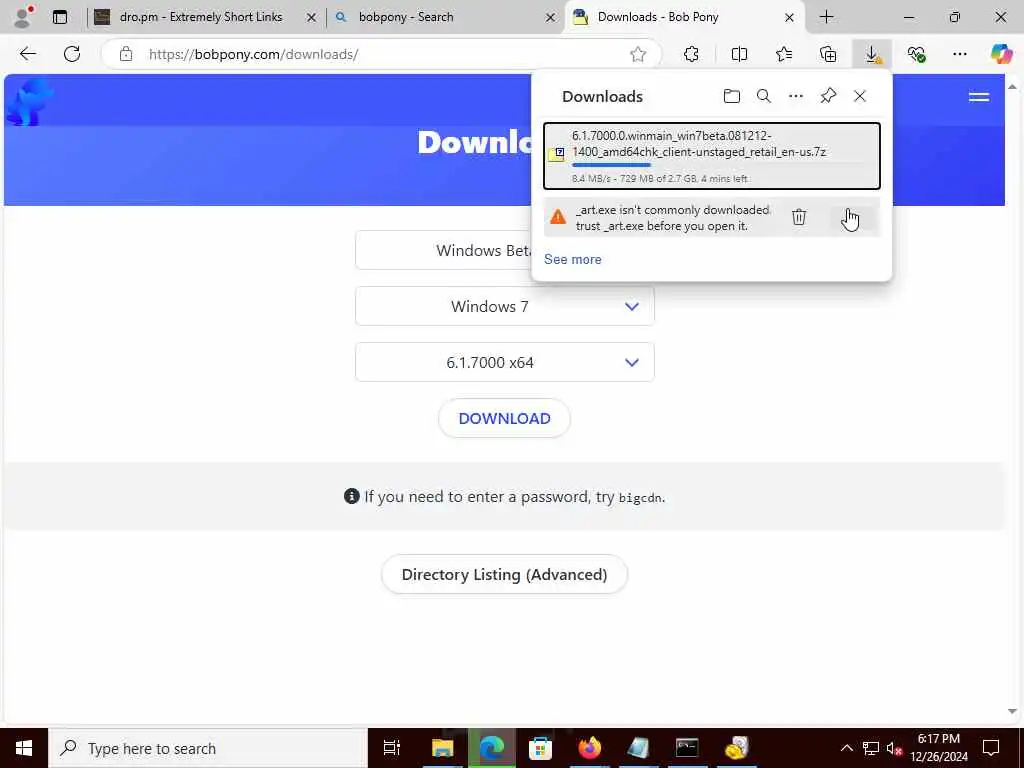The image size is (1024, 768).
Task: Open more options in Downloads panel
Action: pos(795,97)
